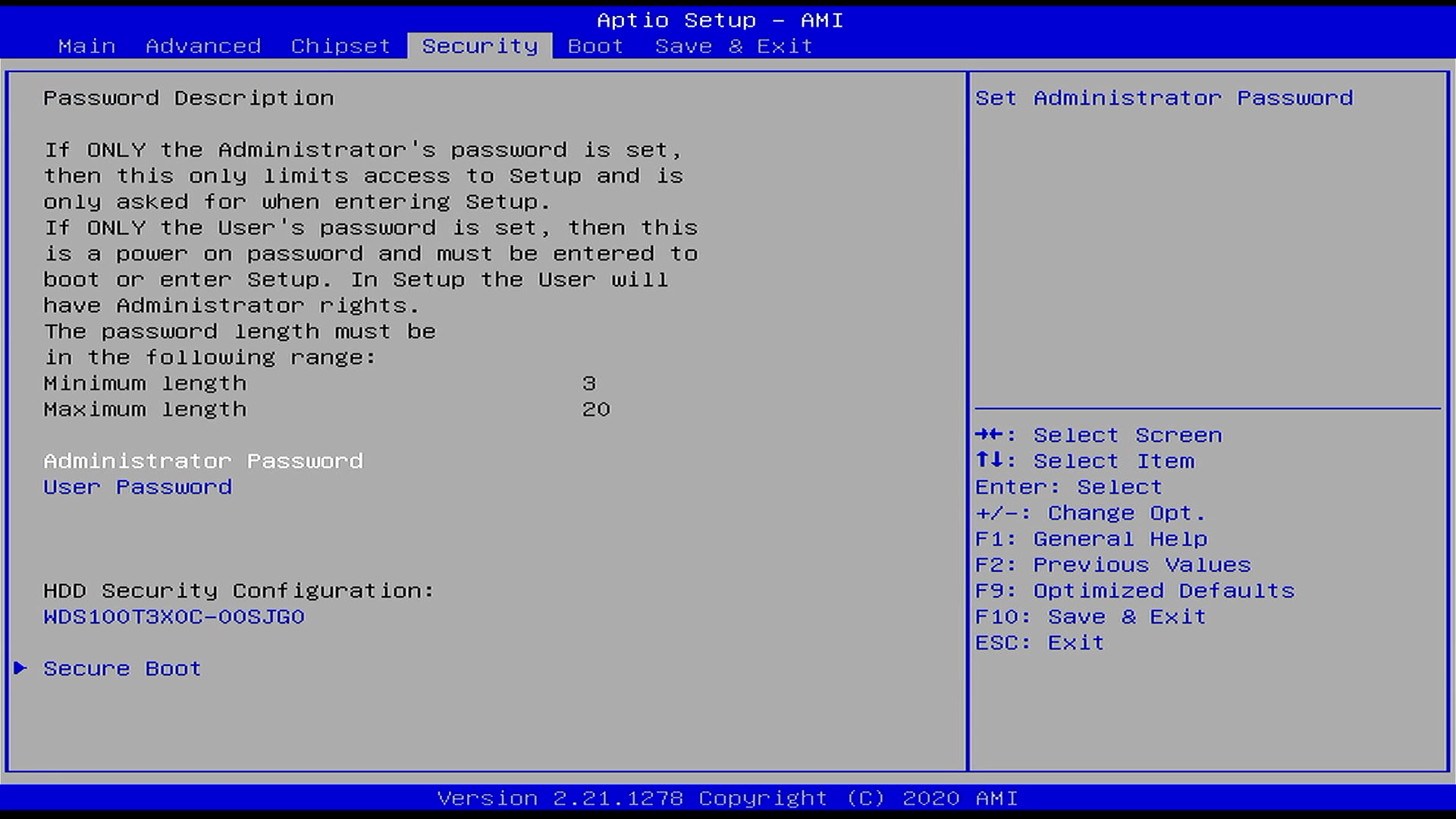The width and height of the screenshot is (1456, 819).
Task: Open the Save & Exit tab
Action: pyautogui.click(x=733, y=46)
